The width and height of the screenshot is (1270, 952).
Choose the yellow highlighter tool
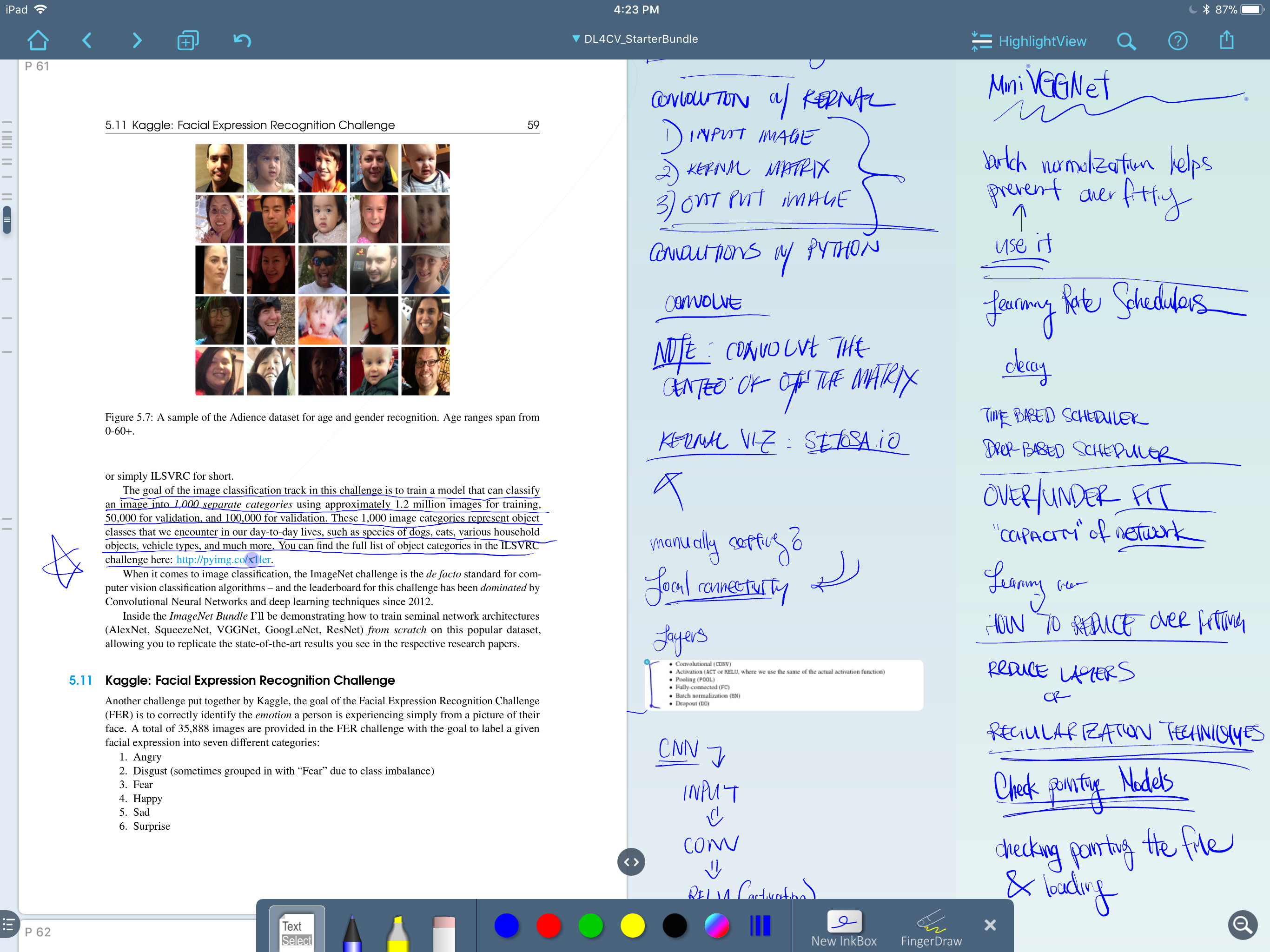click(397, 932)
